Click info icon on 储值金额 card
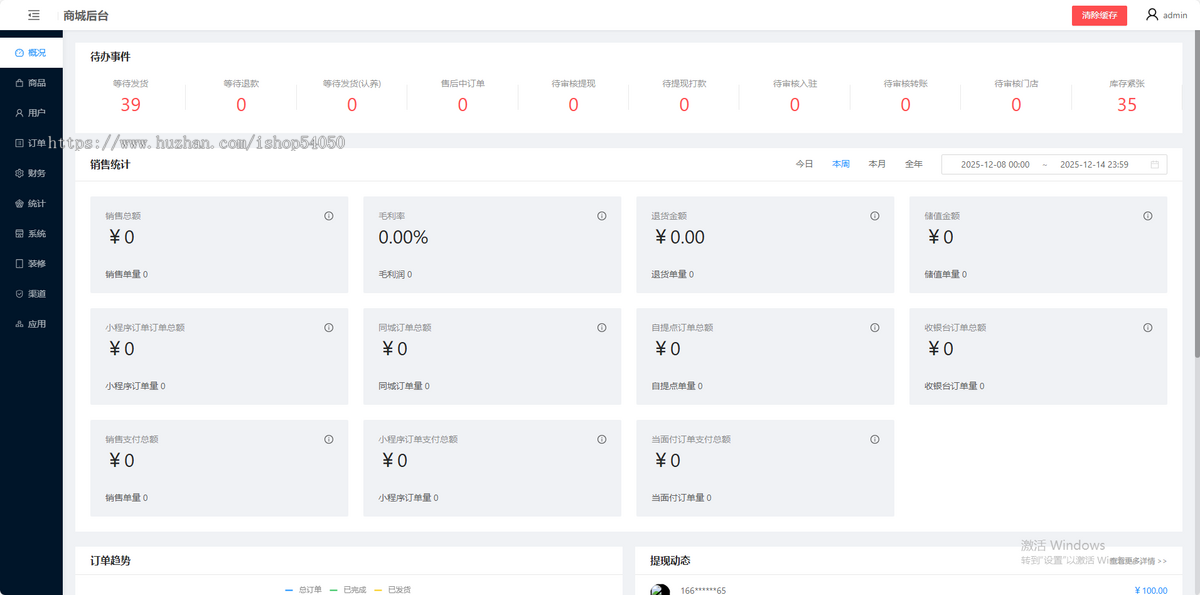 (x=1147, y=216)
